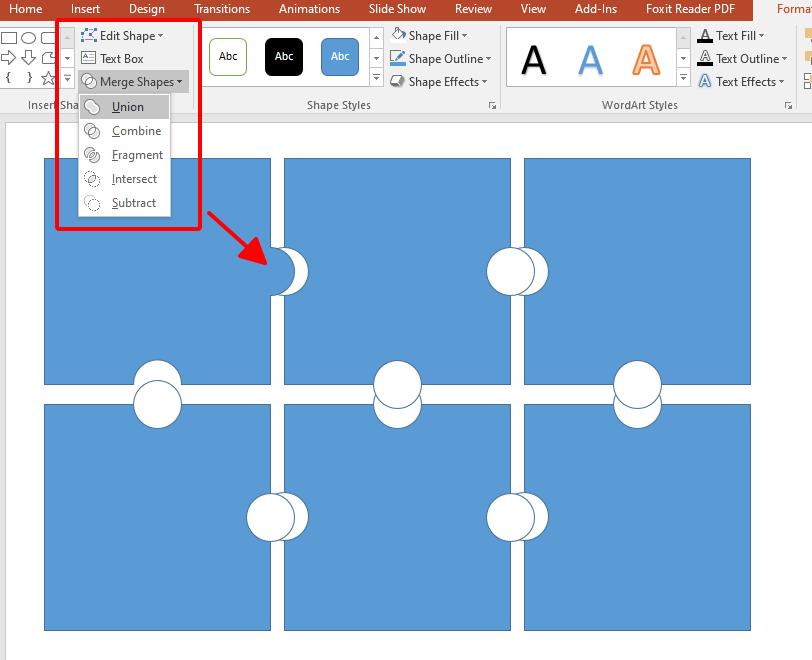
Task: Expand the WordArt styles gallery More arrow
Action: click(x=683, y=78)
